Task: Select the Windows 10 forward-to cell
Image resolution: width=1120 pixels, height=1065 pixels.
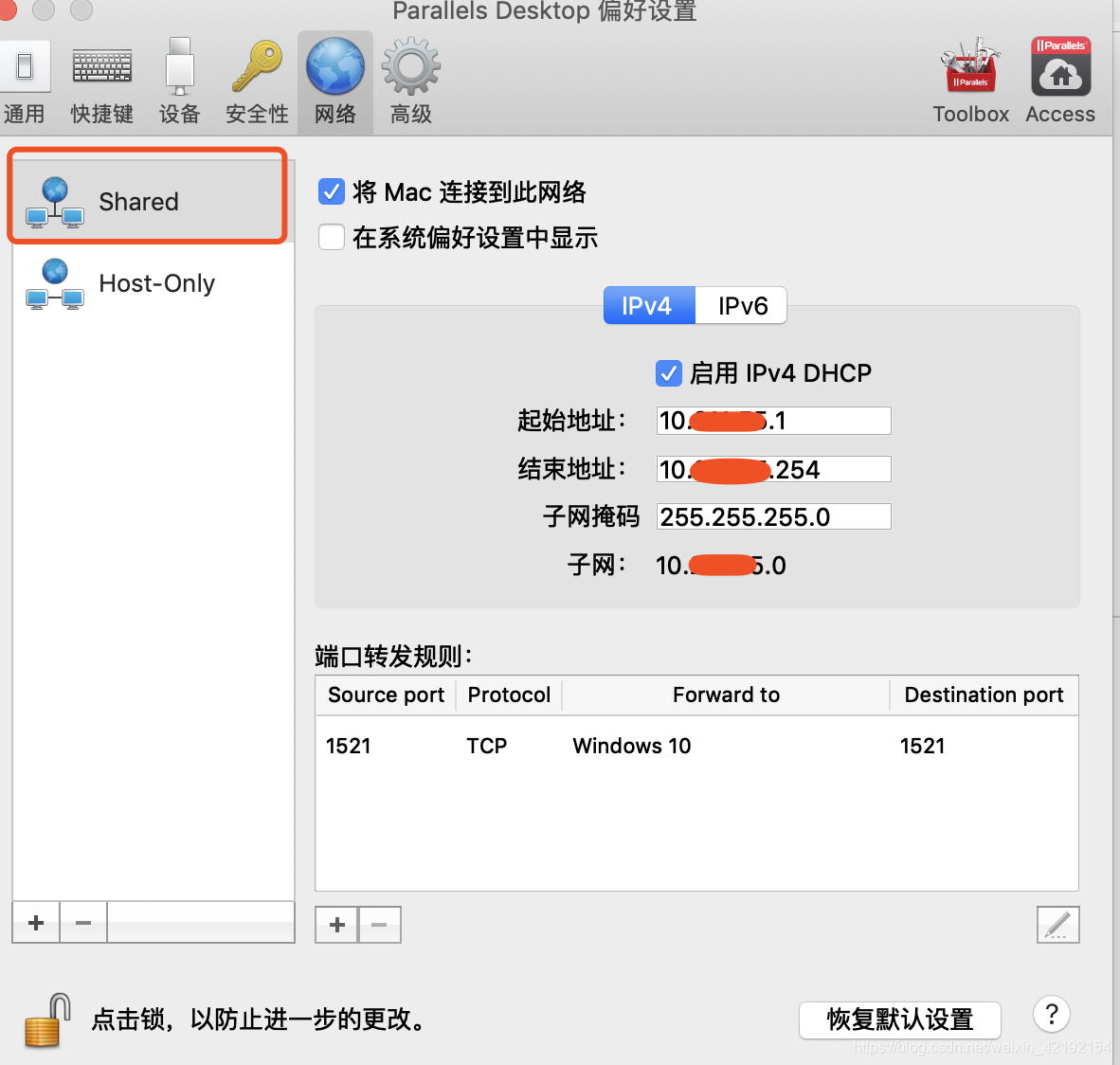Action: [631, 746]
